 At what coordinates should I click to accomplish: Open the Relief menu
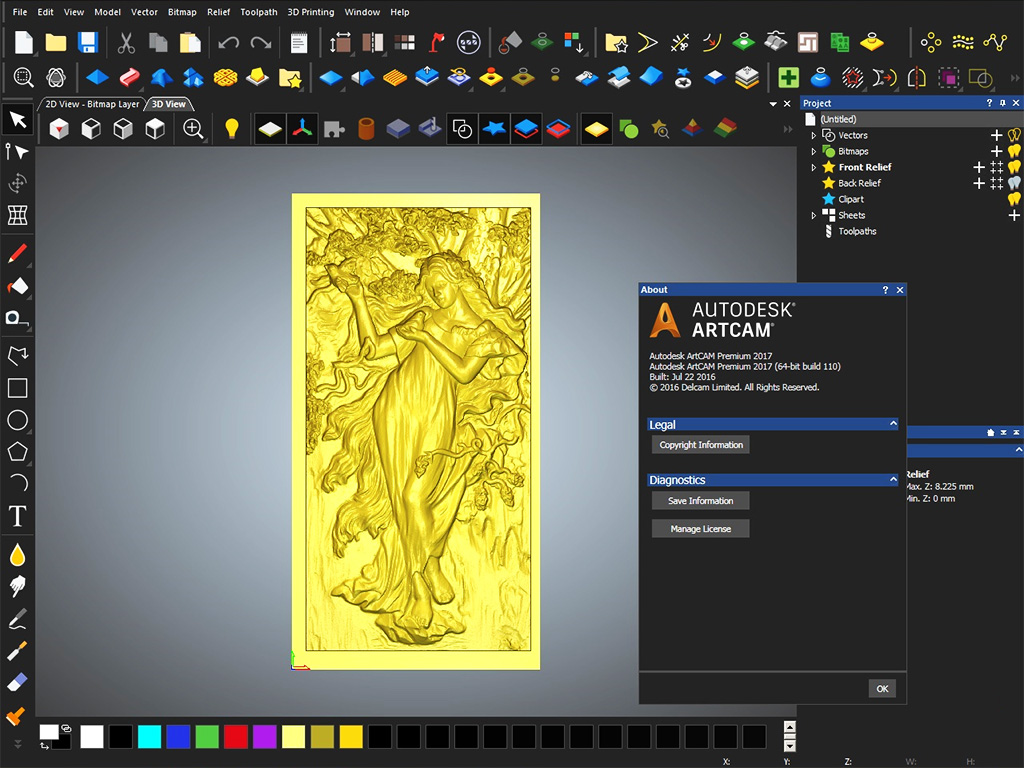point(218,11)
